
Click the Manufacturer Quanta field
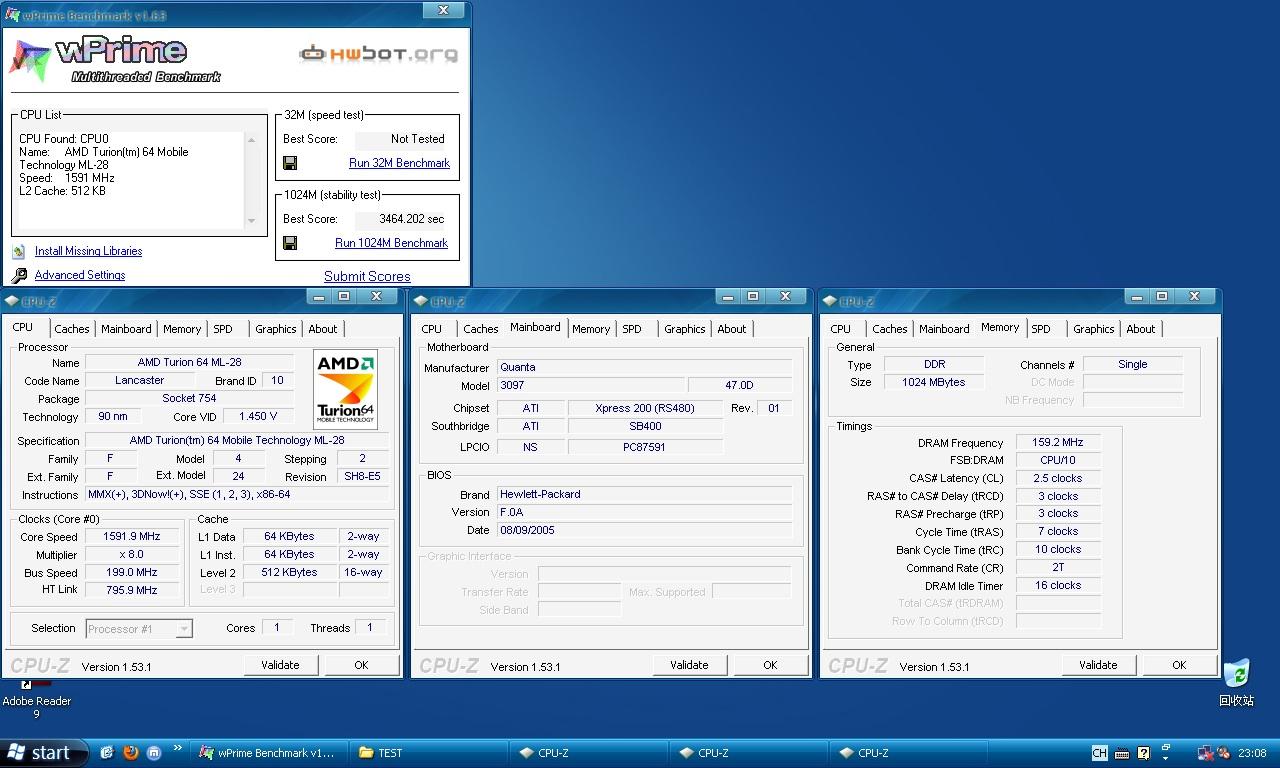pyautogui.click(x=644, y=367)
